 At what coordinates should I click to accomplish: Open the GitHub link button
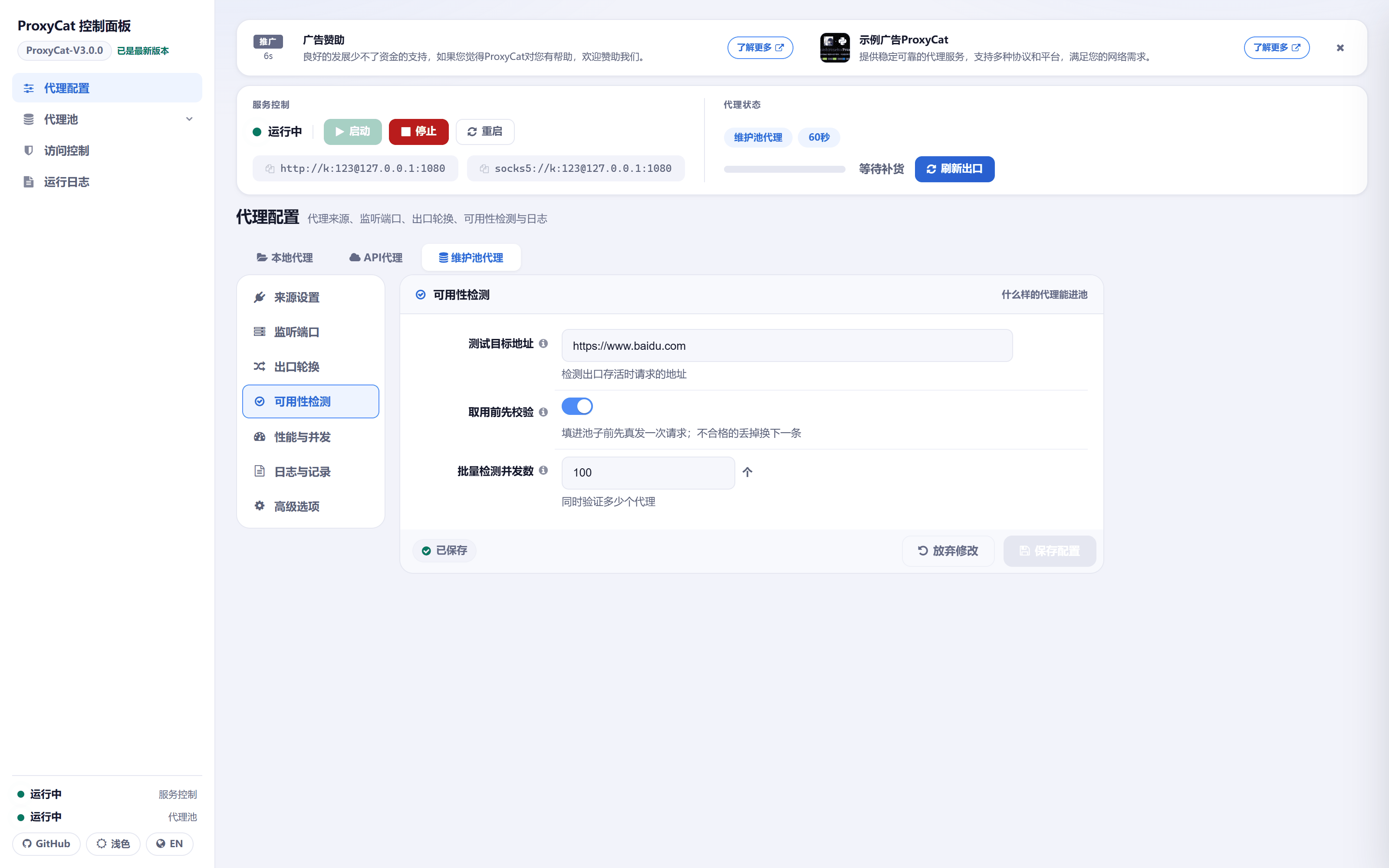click(46, 843)
